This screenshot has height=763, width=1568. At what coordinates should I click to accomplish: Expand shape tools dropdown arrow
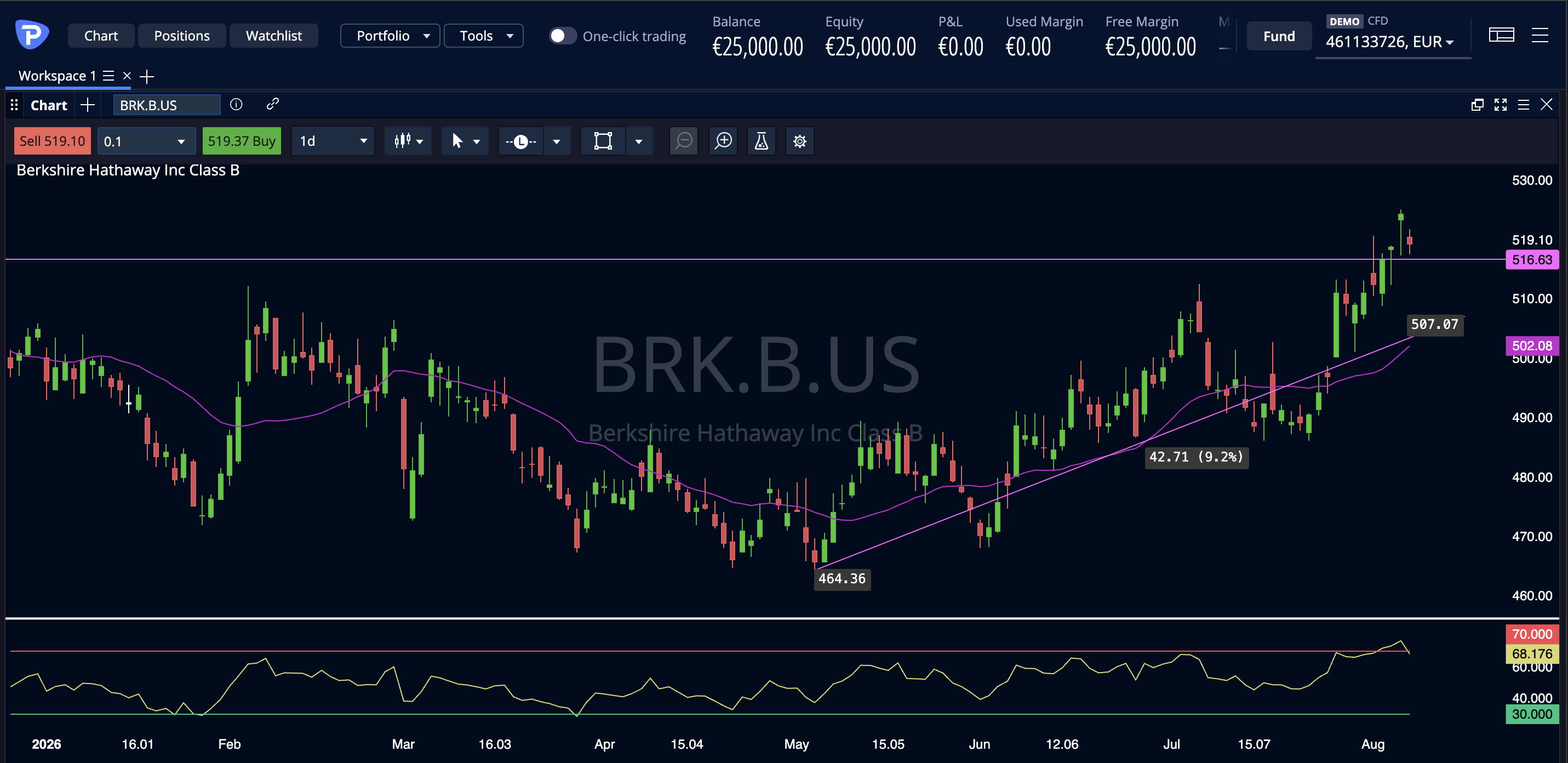(x=638, y=141)
